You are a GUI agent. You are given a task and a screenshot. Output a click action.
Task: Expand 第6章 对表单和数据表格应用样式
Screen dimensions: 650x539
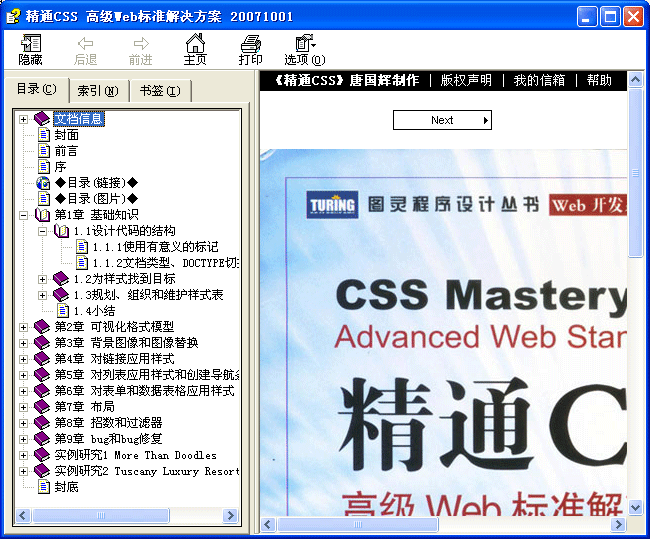[x=24, y=391]
